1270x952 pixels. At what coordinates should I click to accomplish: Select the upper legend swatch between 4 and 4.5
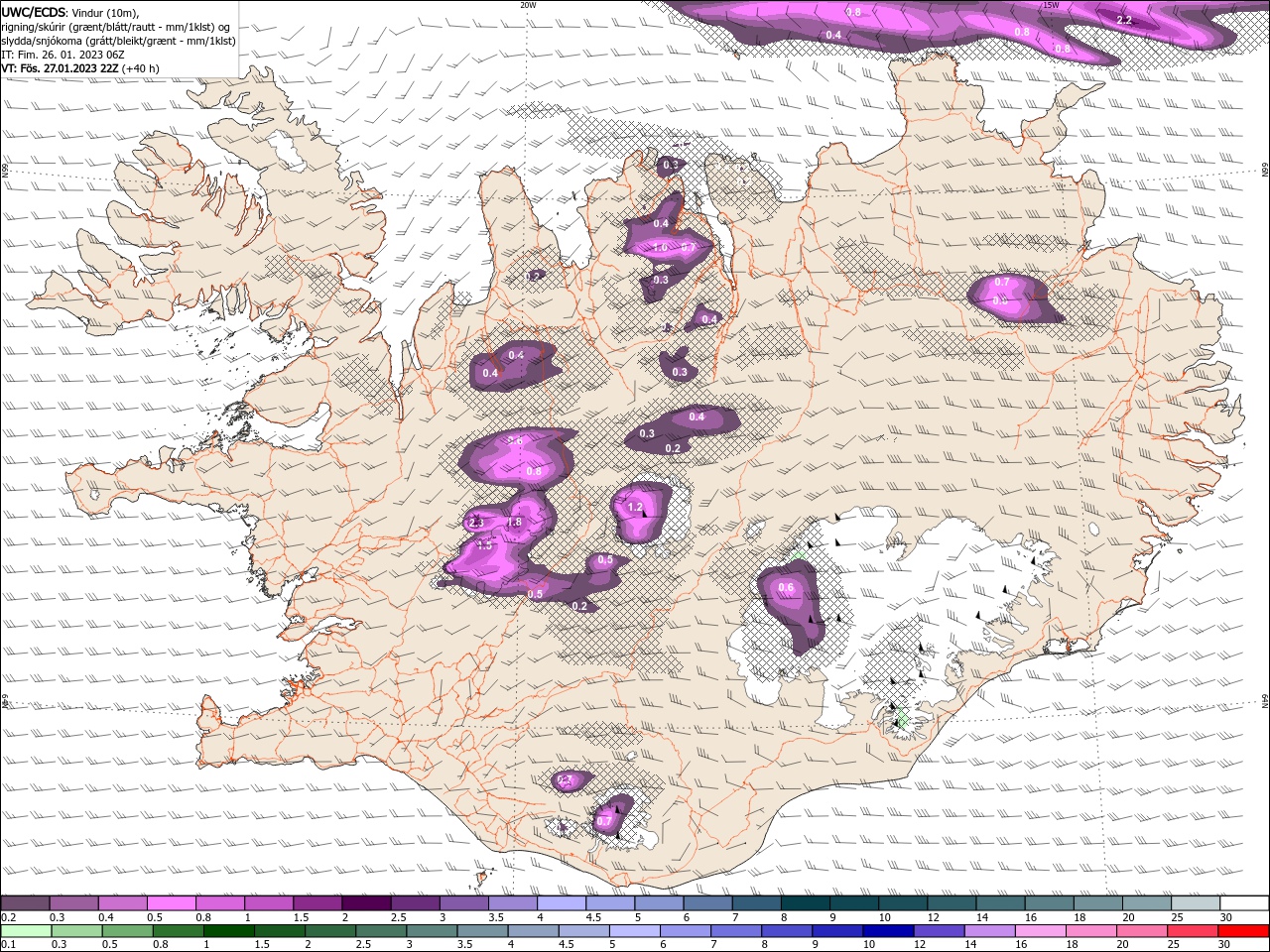[562, 903]
